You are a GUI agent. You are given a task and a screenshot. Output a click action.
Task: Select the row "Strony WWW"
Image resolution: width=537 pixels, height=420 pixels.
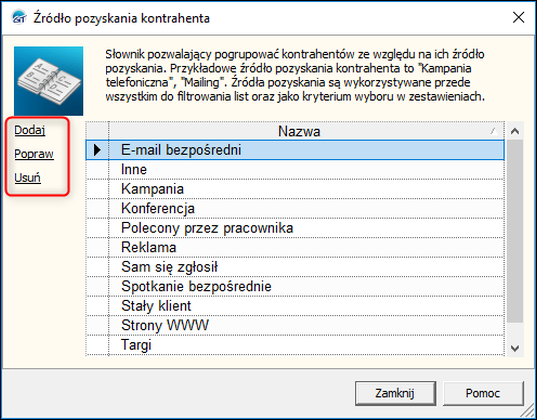[295, 325]
